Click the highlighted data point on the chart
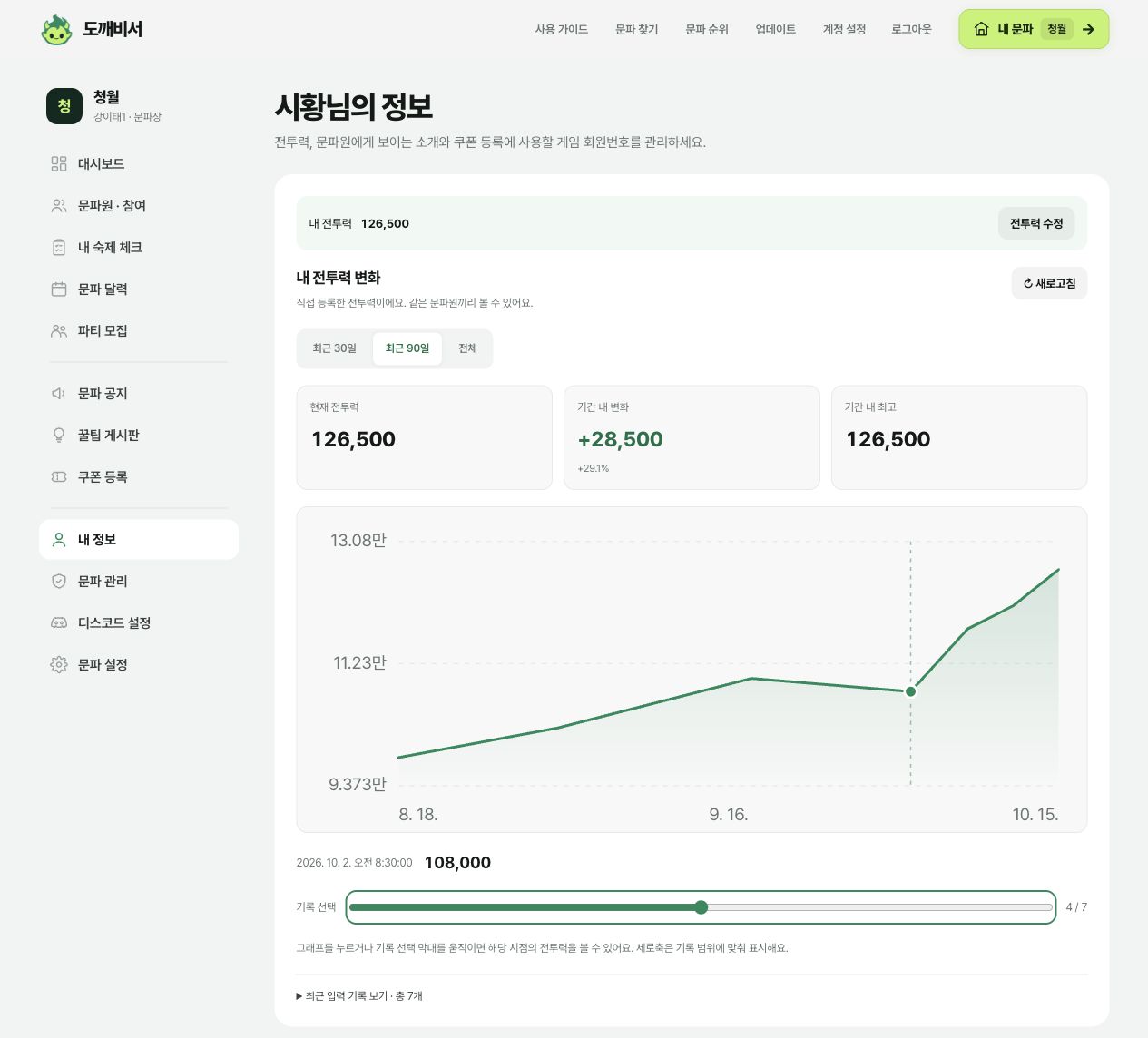The image size is (1148, 1038). point(911,691)
